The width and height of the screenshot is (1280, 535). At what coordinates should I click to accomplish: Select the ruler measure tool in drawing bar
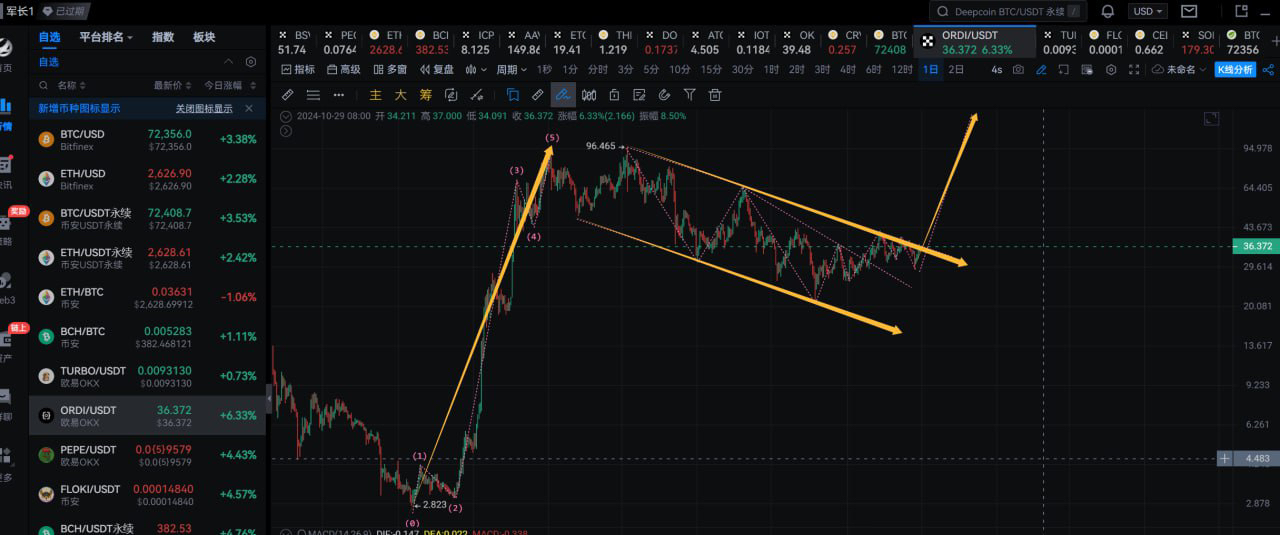click(x=287, y=95)
